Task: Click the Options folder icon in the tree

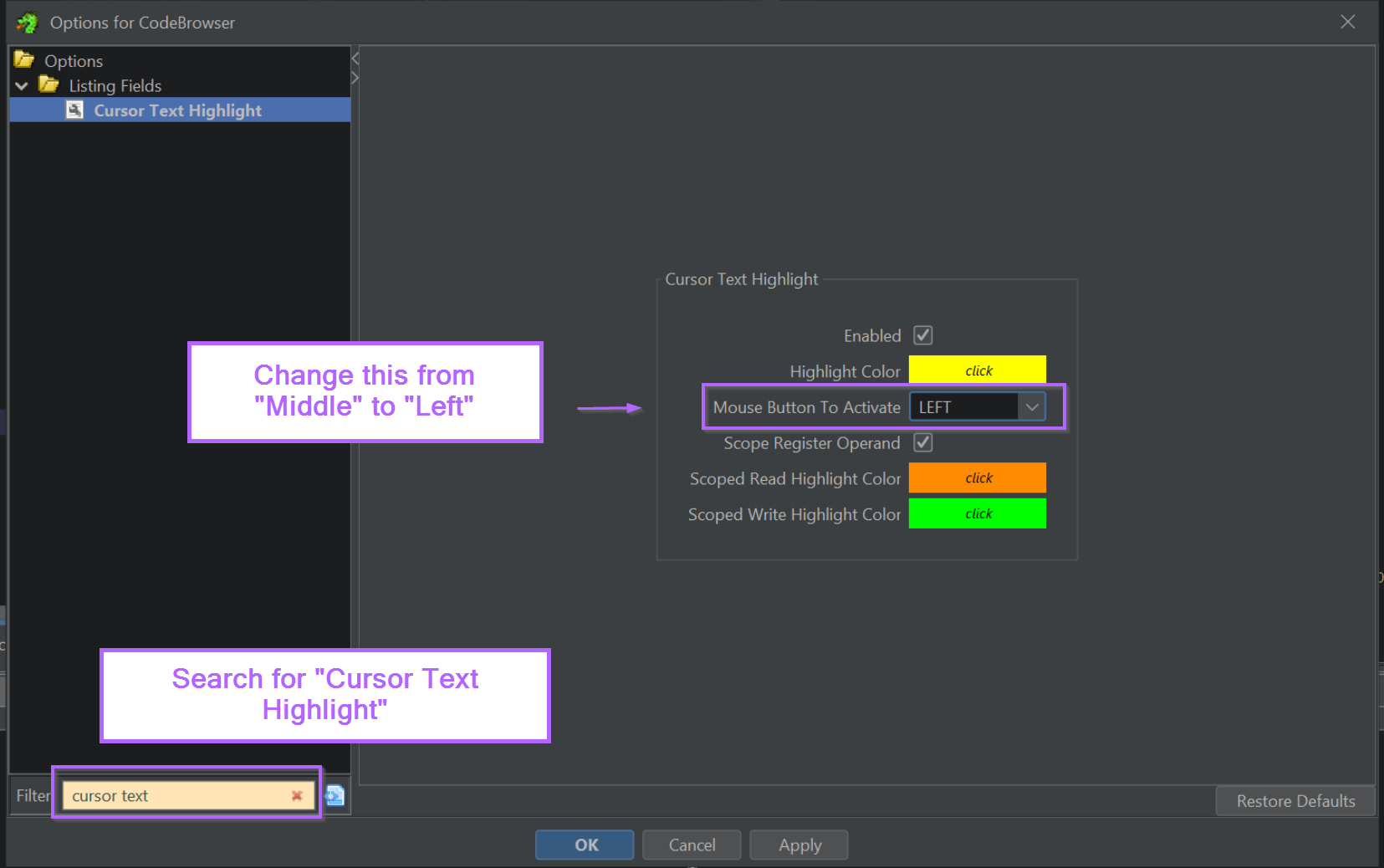Action: 23,59
